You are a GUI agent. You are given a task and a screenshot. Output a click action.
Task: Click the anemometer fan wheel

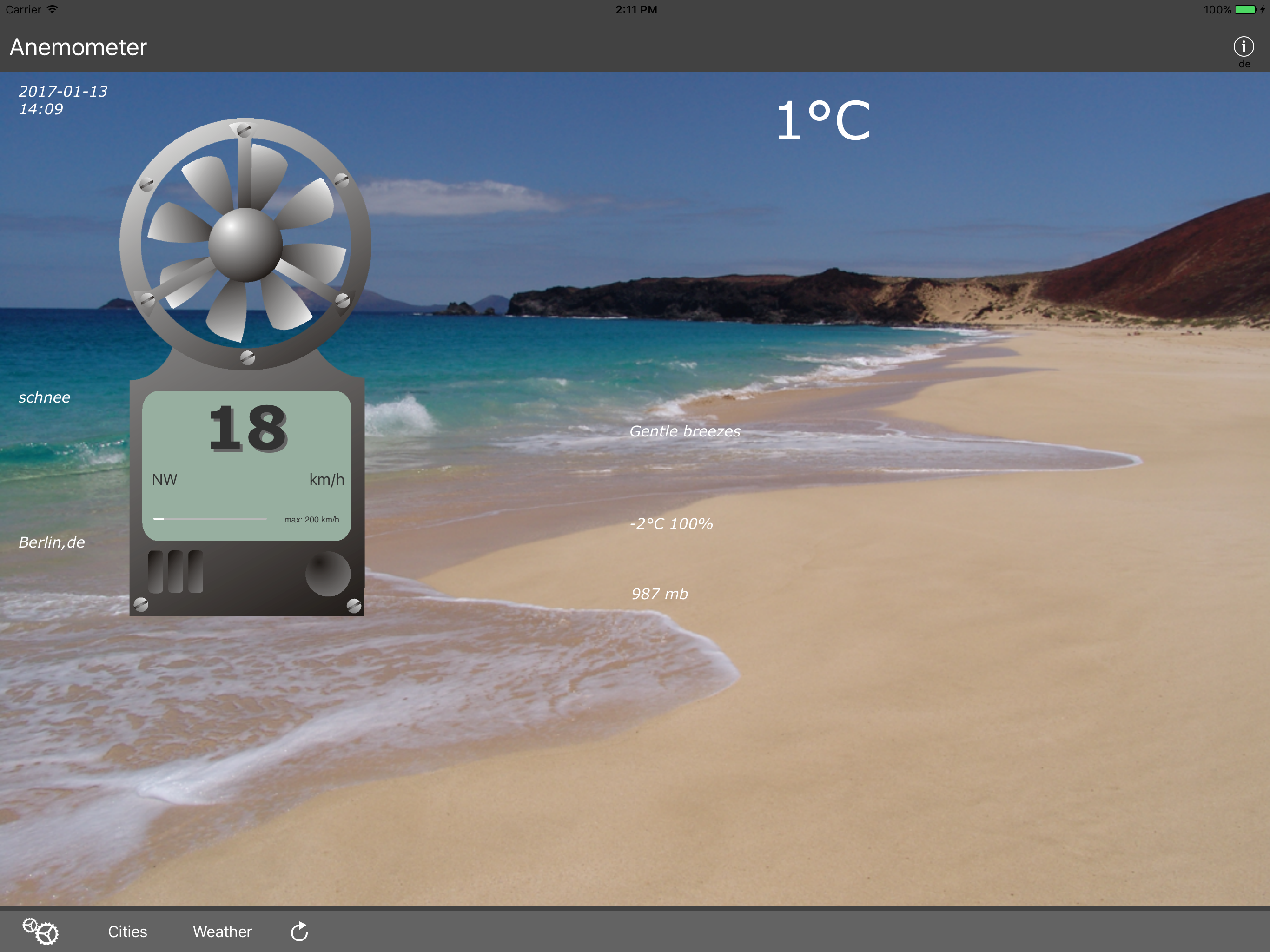(x=246, y=244)
